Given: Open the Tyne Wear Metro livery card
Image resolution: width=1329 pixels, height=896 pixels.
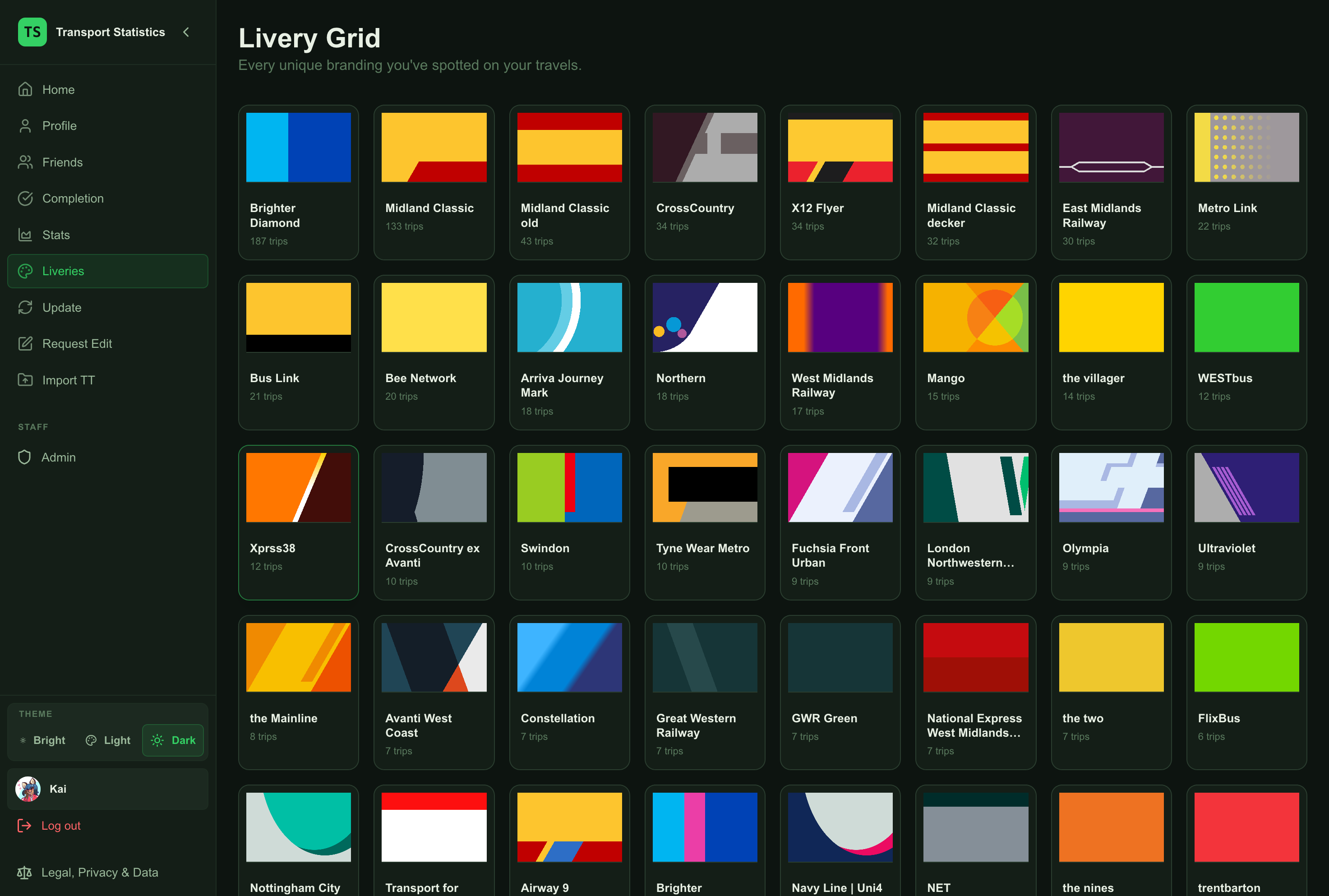Looking at the screenshot, I should (705, 522).
